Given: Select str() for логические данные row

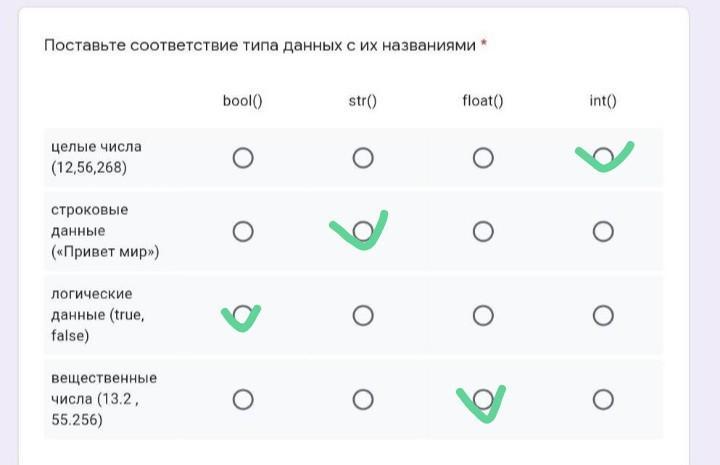Looking at the screenshot, I should [x=363, y=315].
